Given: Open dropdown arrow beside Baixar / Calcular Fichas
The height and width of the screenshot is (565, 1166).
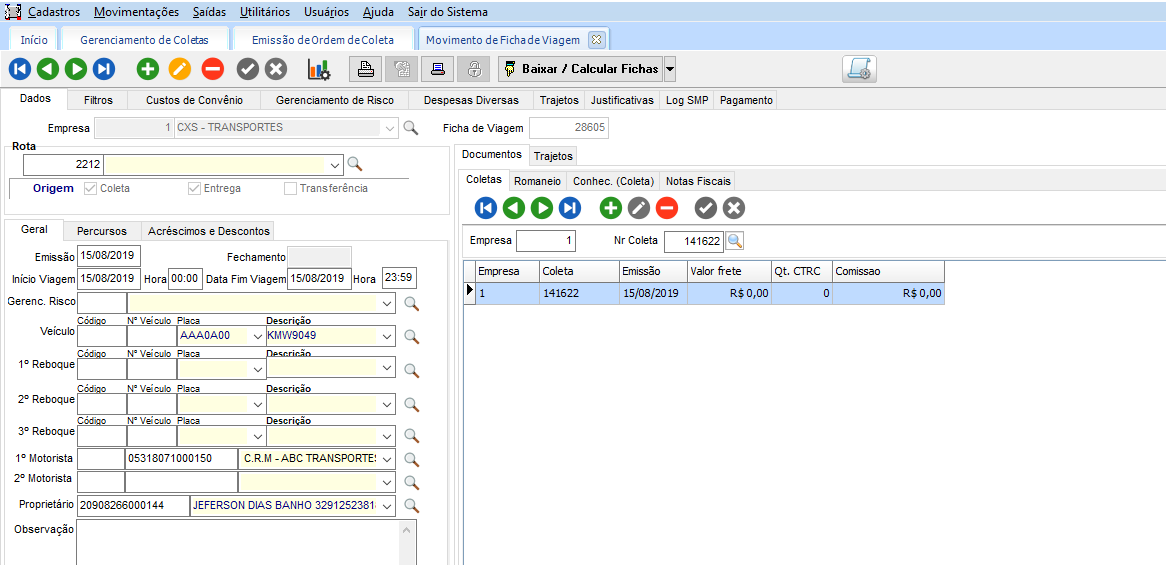Looking at the screenshot, I should 670,69.
